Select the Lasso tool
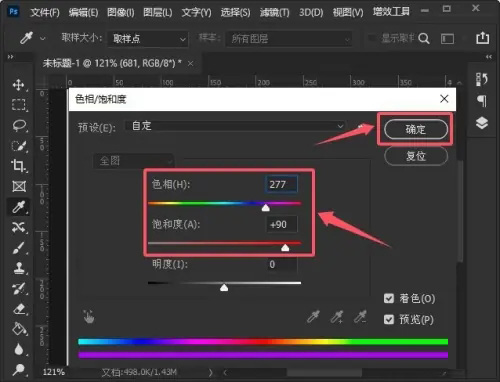Image resolution: width=500 pixels, height=382 pixels. 19,125
